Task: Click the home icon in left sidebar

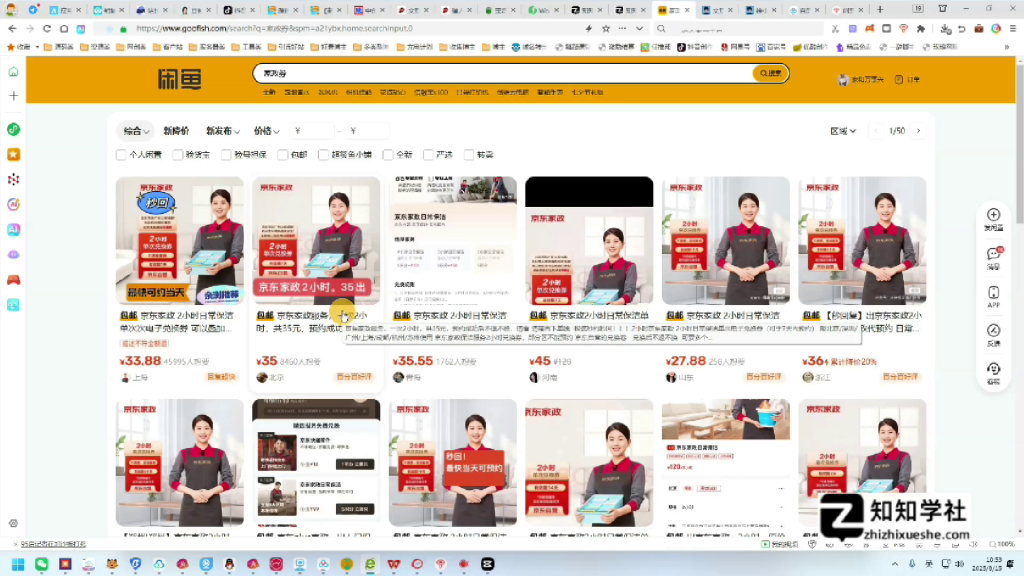Action: tap(13, 72)
